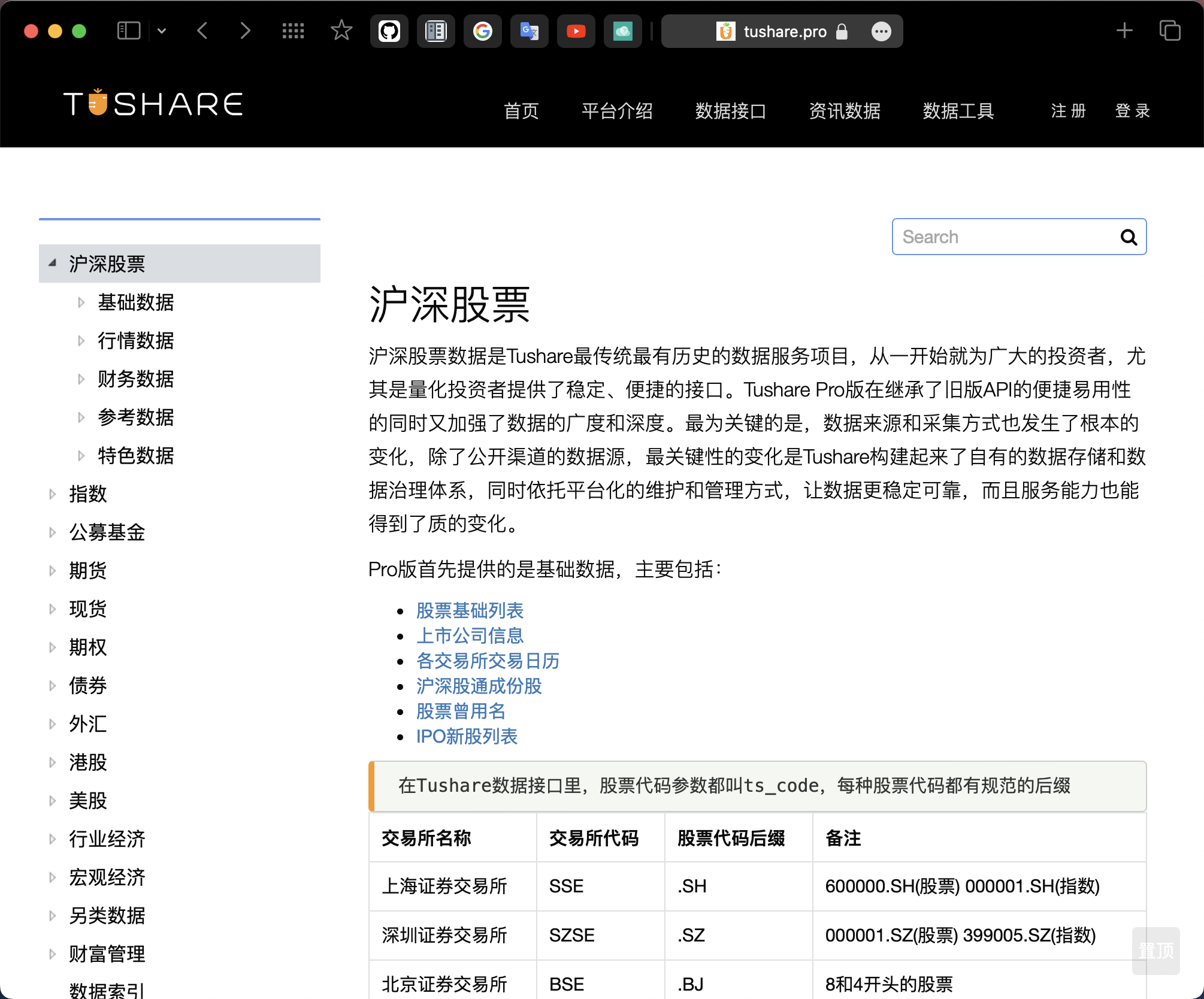Select 现货 in the sidebar tree
The image size is (1204, 999).
click(x=88, y=609)
